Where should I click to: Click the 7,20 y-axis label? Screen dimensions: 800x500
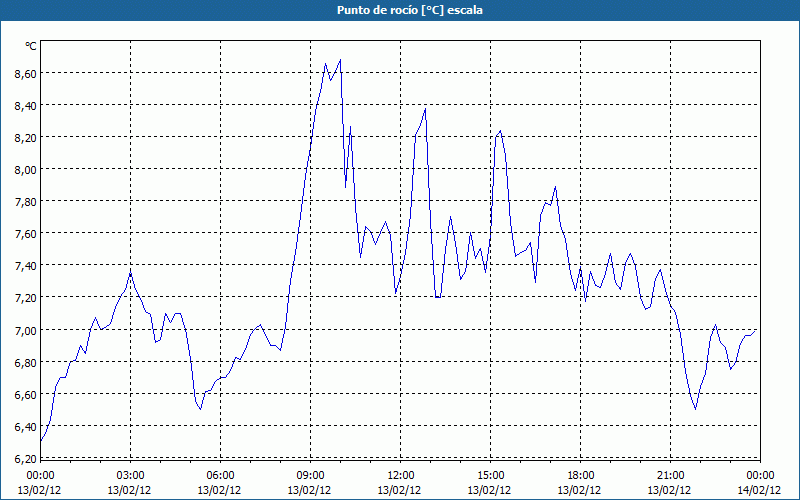coord(26,298)
